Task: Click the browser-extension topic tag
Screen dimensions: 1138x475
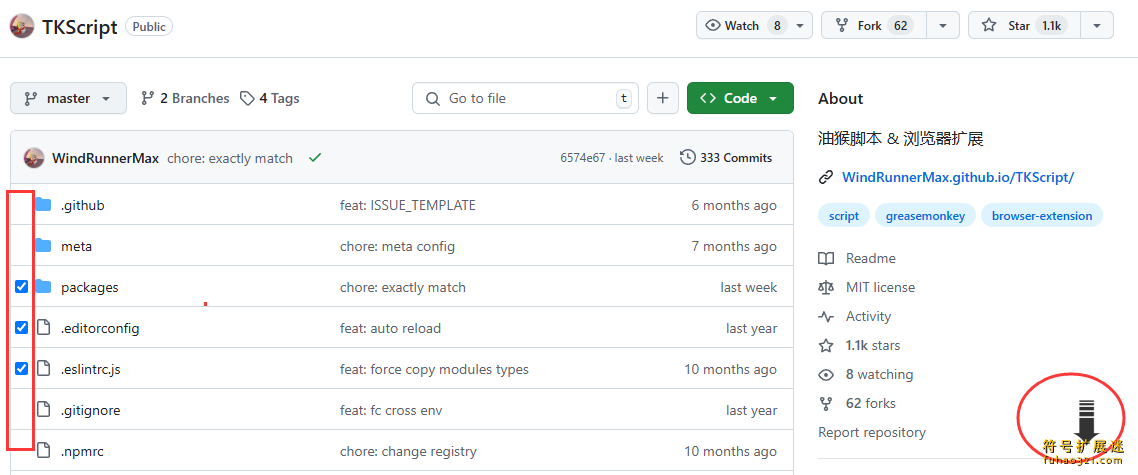Action: pos(1042,216)
